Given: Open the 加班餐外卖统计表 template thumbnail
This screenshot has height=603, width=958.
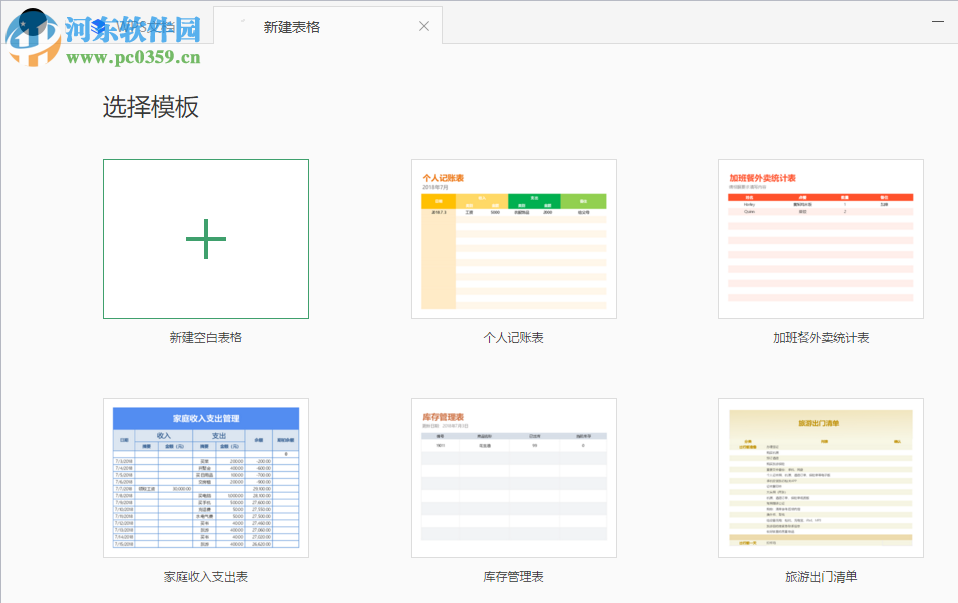Looking at the screenshot, I should [820, 237].
